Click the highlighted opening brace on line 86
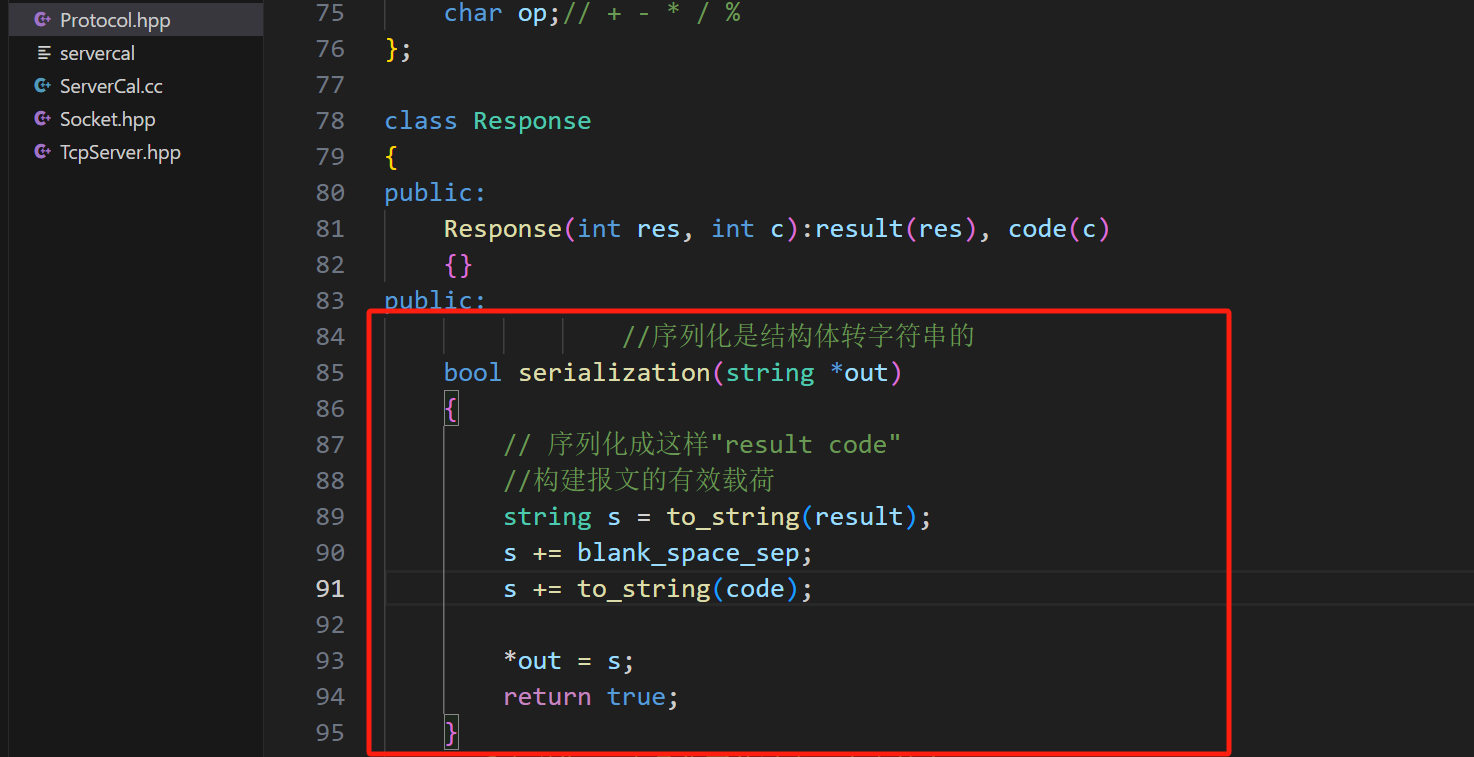 (451, 409)
